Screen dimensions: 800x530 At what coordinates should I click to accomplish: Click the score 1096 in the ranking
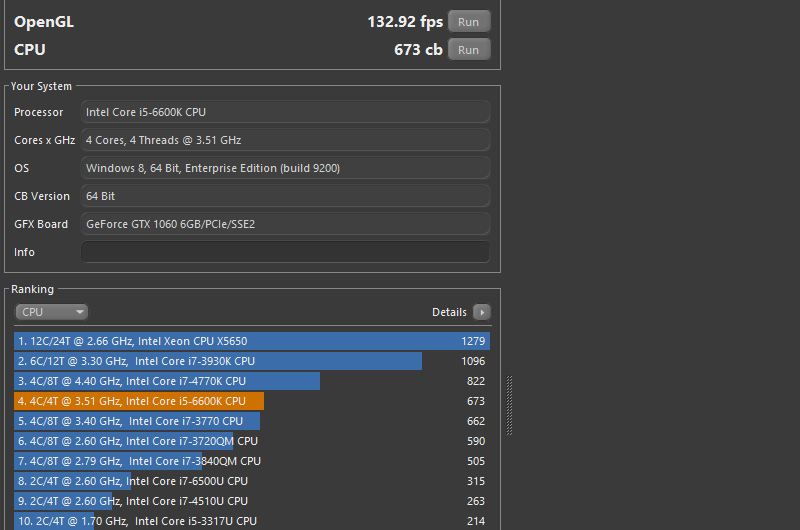(473, 361)
